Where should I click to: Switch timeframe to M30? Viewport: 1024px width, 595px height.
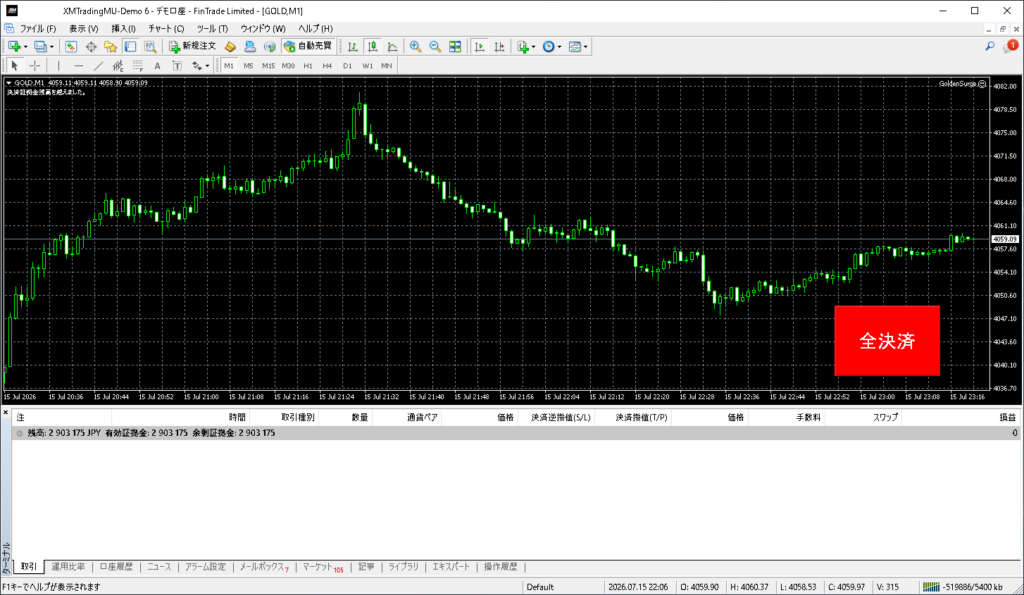[x=288, y=65]
